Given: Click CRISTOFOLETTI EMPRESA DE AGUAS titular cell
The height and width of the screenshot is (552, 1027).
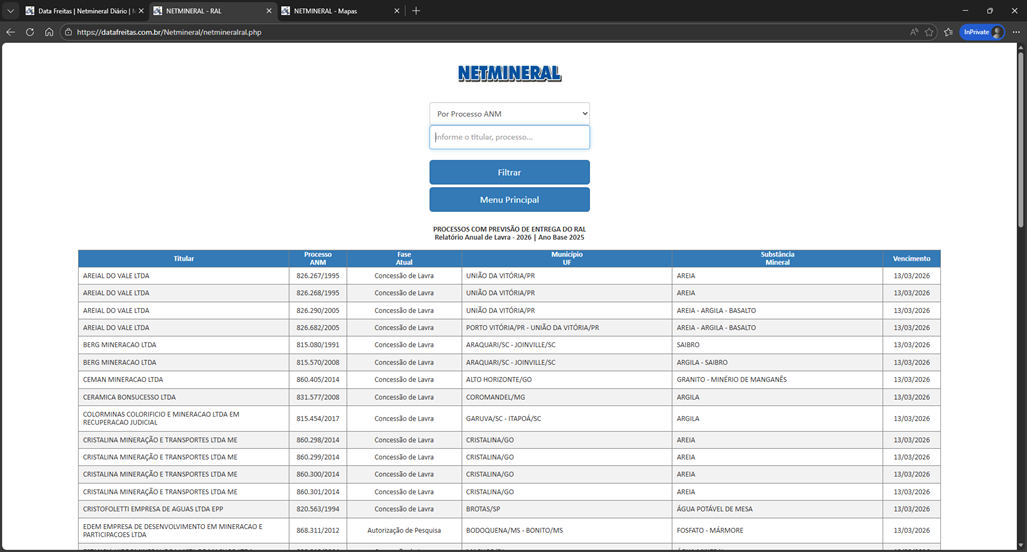Looking at the screenshot, I should pos(183,509).
